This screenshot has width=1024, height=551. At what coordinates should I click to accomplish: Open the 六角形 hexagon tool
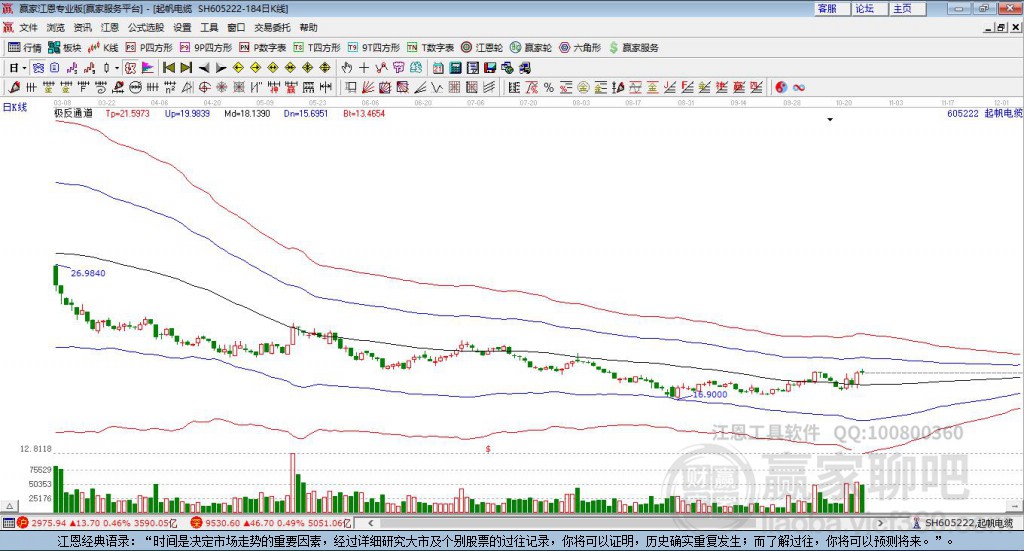point(580,48)
